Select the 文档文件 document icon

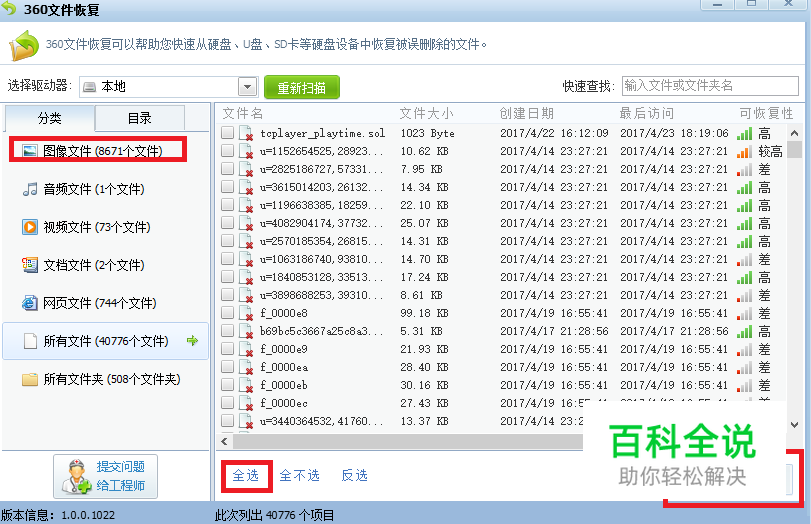30,265
